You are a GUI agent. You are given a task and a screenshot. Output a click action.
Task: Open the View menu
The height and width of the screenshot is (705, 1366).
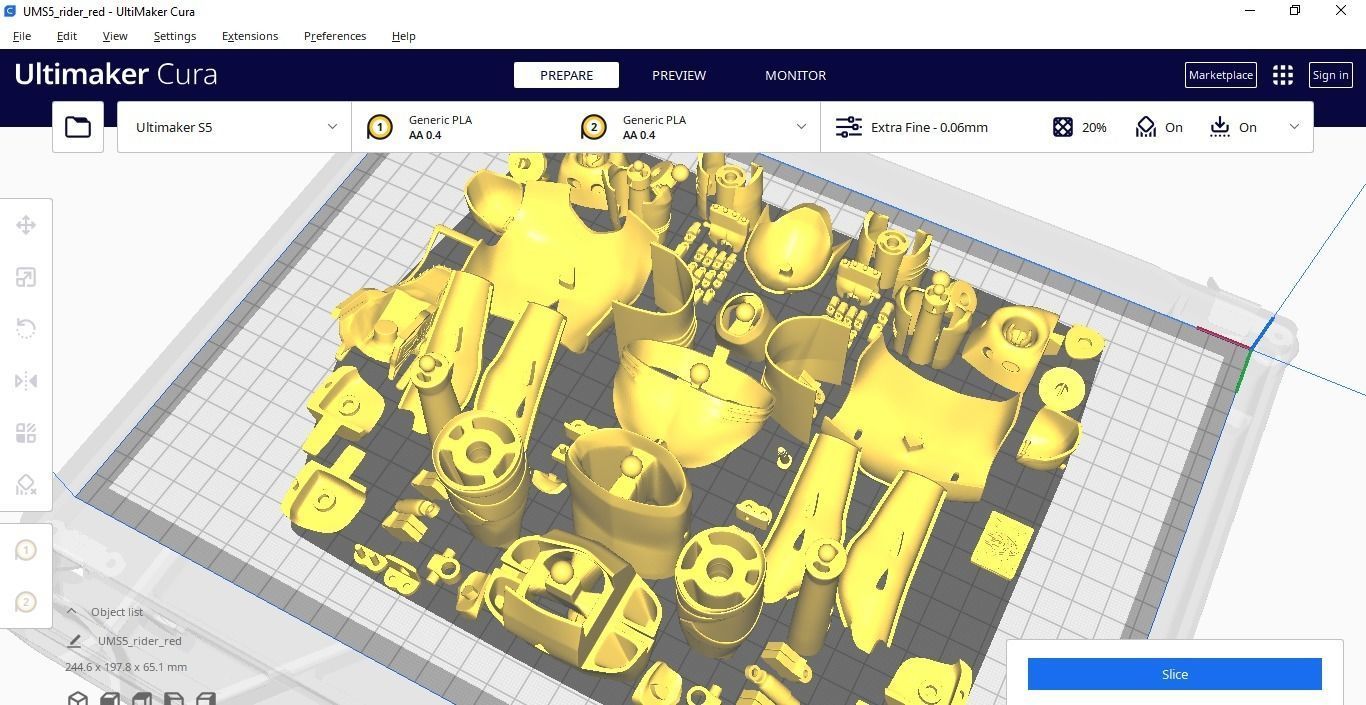point(115,36)
